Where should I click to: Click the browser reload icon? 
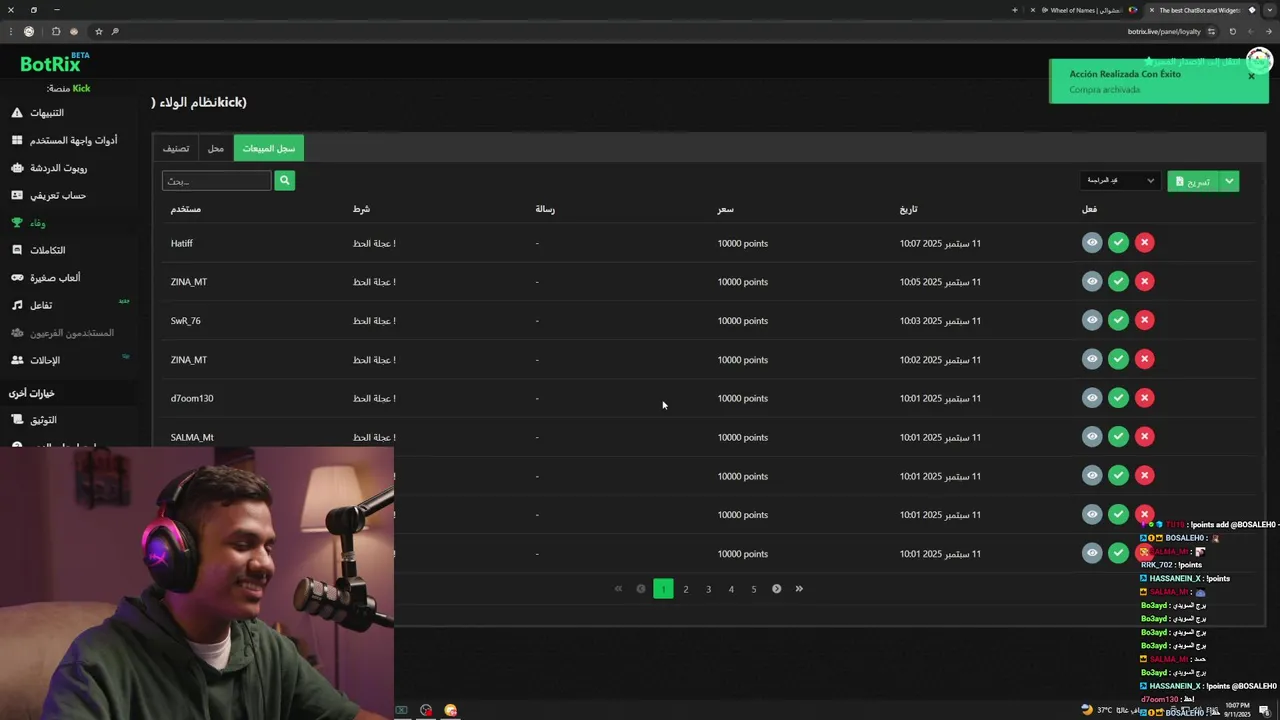pyautogui.click(x=1232, y=31)
